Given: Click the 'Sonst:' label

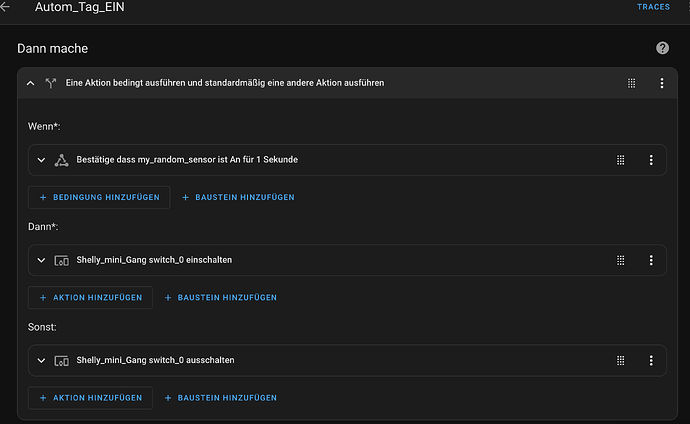Looking at the screenshot, I should [42, 327].
